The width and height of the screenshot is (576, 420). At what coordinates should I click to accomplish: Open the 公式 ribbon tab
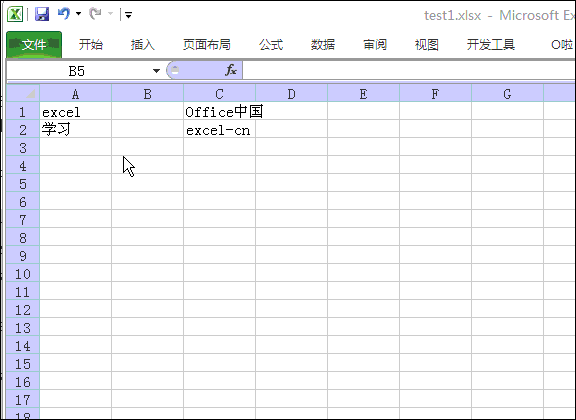(x=271, y=44)
